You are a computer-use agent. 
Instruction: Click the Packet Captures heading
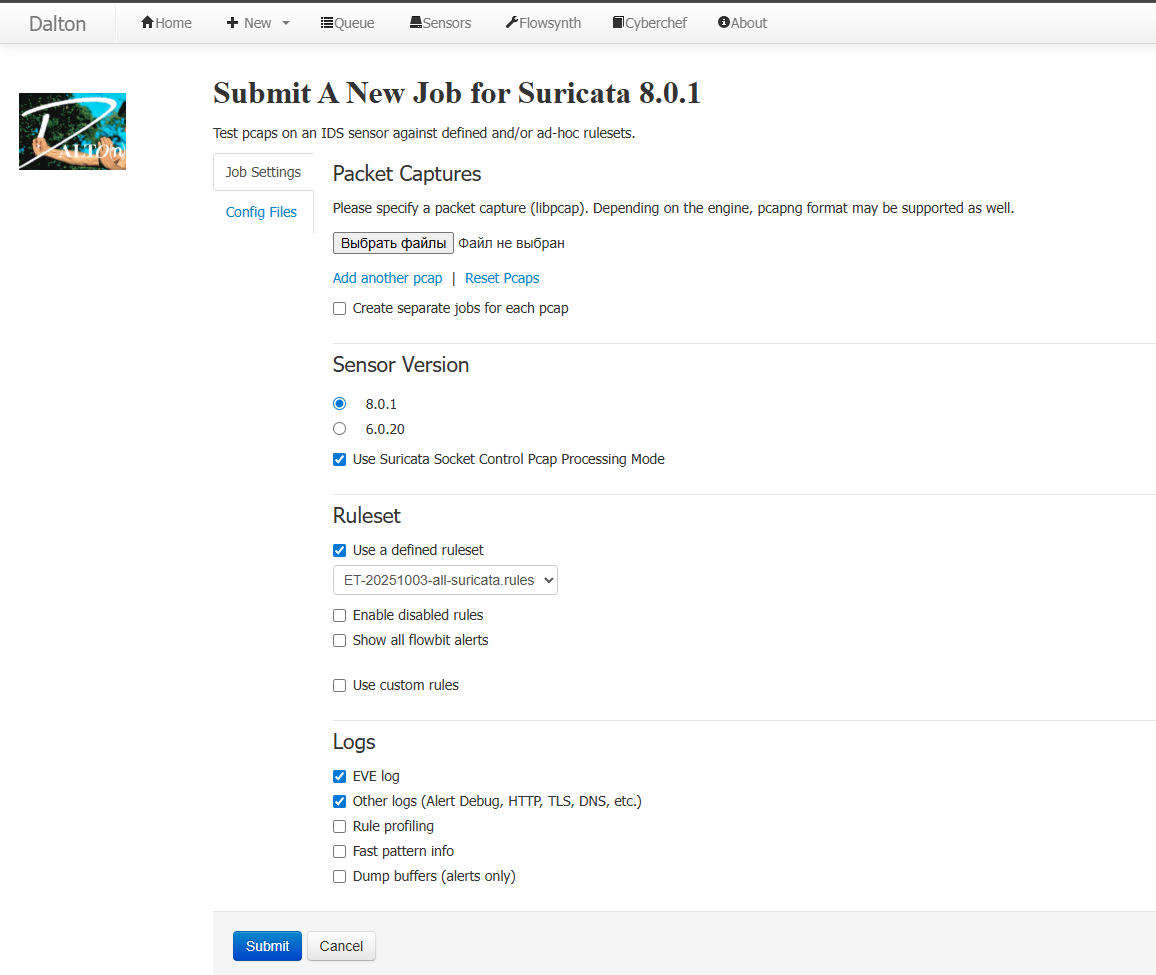click(407, 174)
